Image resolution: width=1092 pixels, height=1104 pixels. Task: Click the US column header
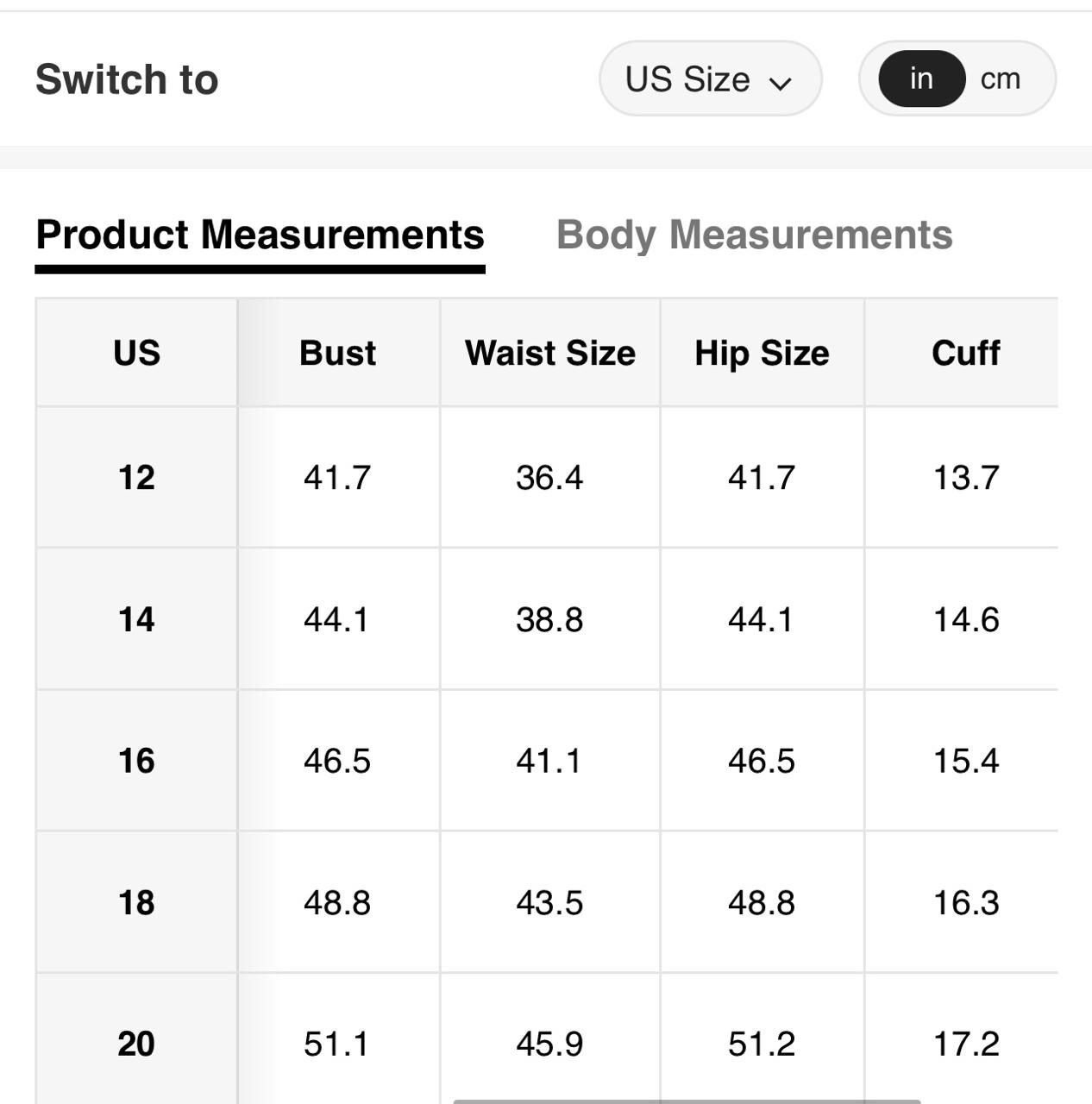click(x=136, y=353)
